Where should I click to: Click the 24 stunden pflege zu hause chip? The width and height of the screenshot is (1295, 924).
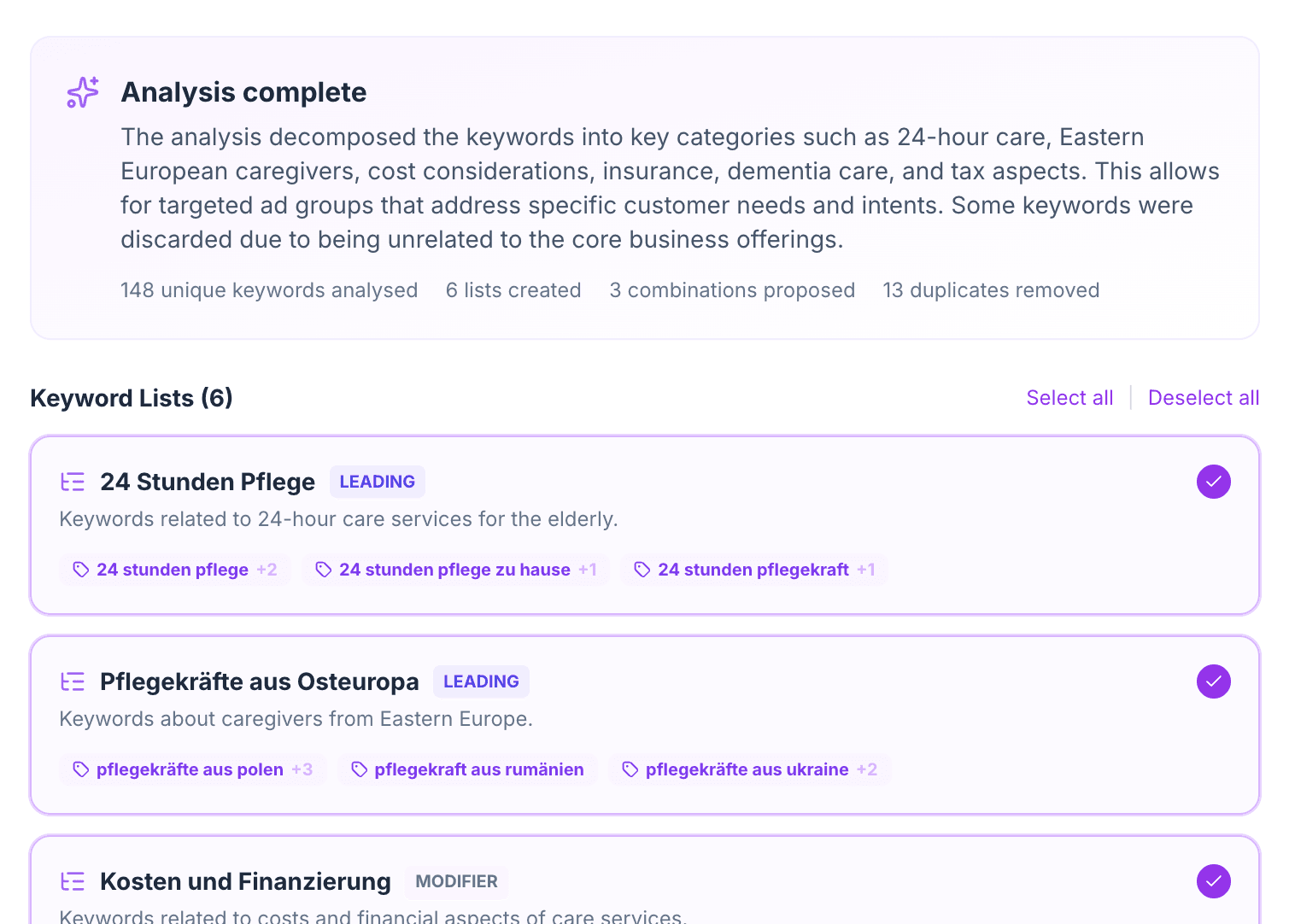(x=454, y=569)
